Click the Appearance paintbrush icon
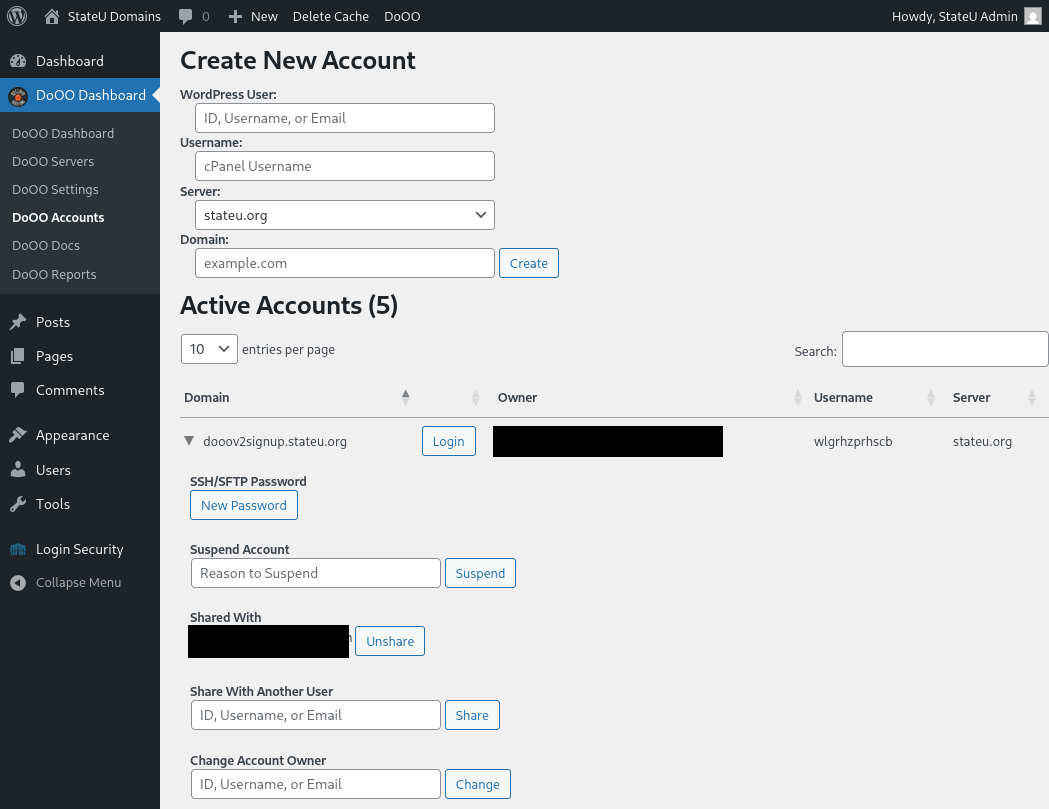 [x=18, y=435]
